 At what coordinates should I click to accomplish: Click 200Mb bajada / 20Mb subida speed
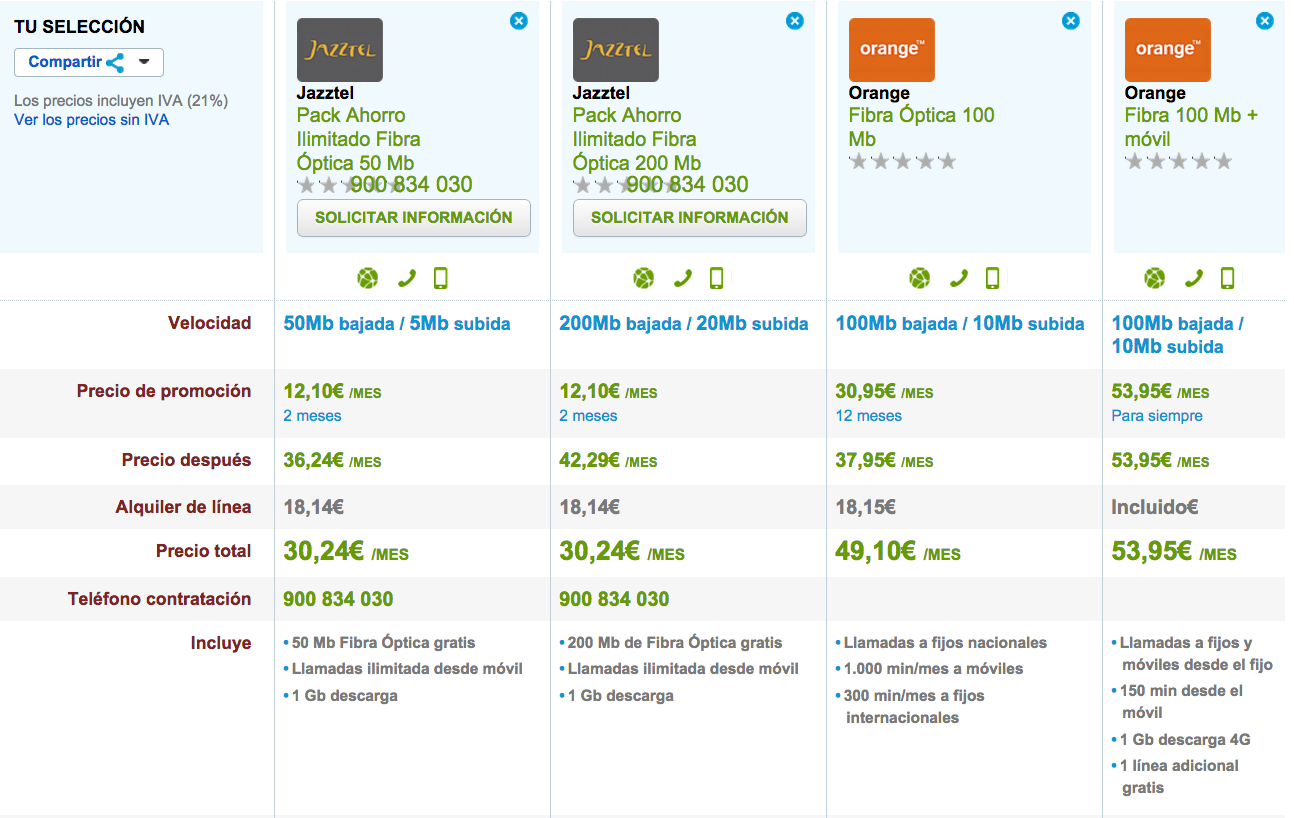coord(684,324)
